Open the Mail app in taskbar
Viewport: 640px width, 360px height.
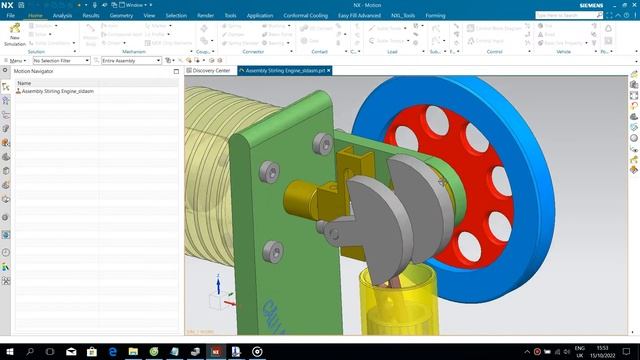tap(71, 351)
